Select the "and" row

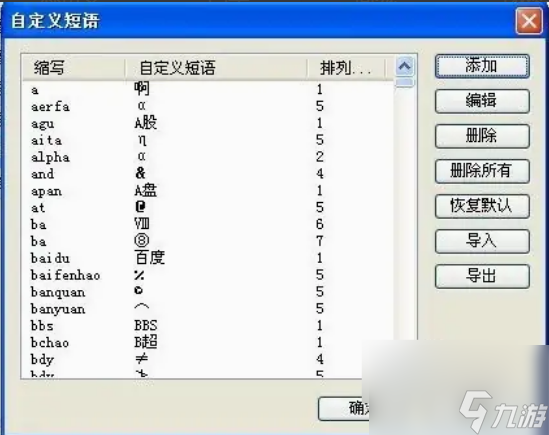(x=208, y=174)
